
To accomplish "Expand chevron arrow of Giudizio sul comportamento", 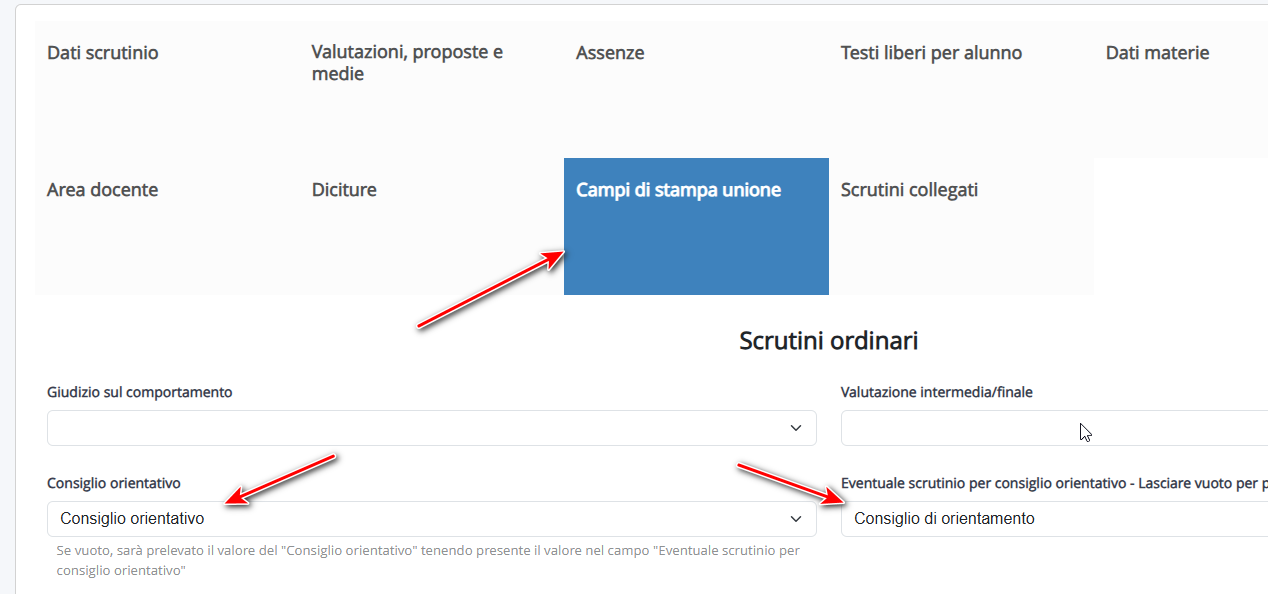I will tap(796, 428).
